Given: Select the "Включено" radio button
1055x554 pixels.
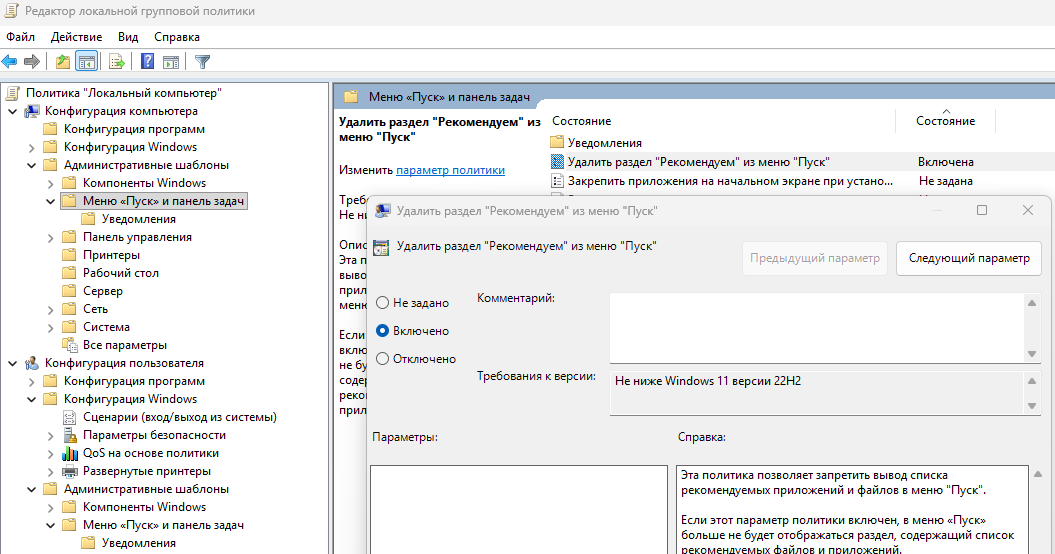Looking at the screenshot, I should (x=382, y=331).
